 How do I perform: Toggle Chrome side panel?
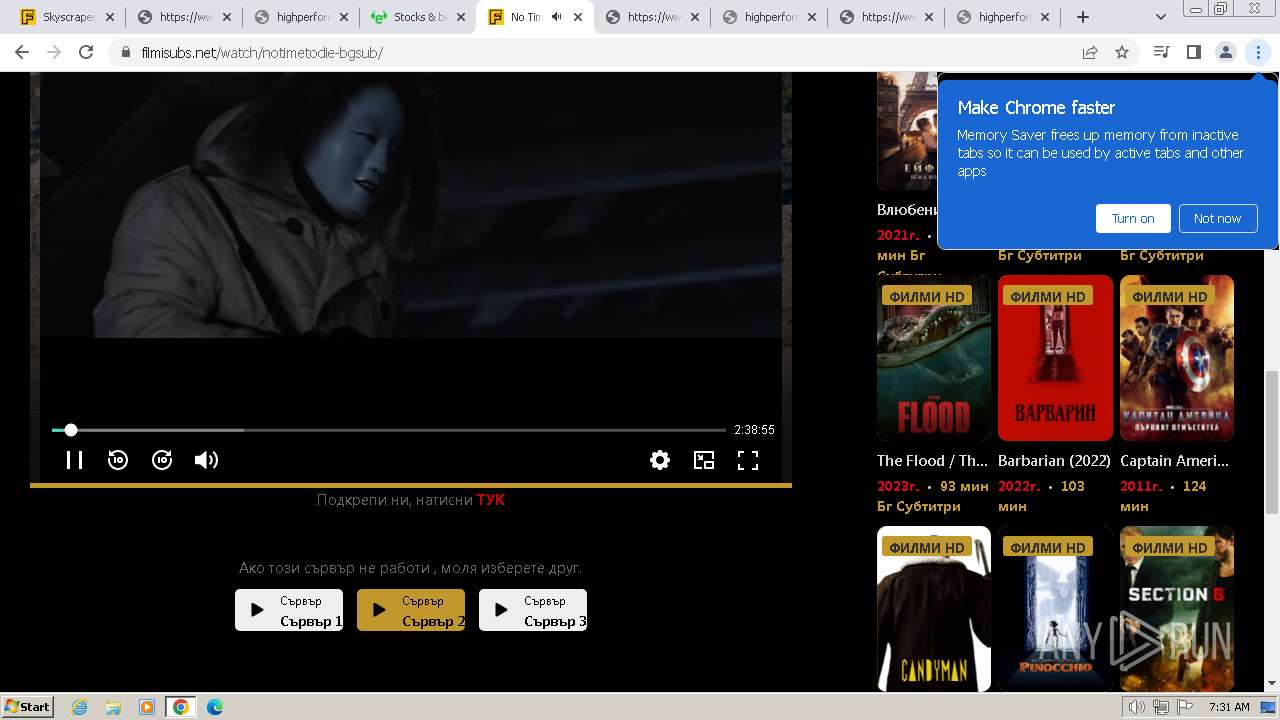tap(1193, 52)
